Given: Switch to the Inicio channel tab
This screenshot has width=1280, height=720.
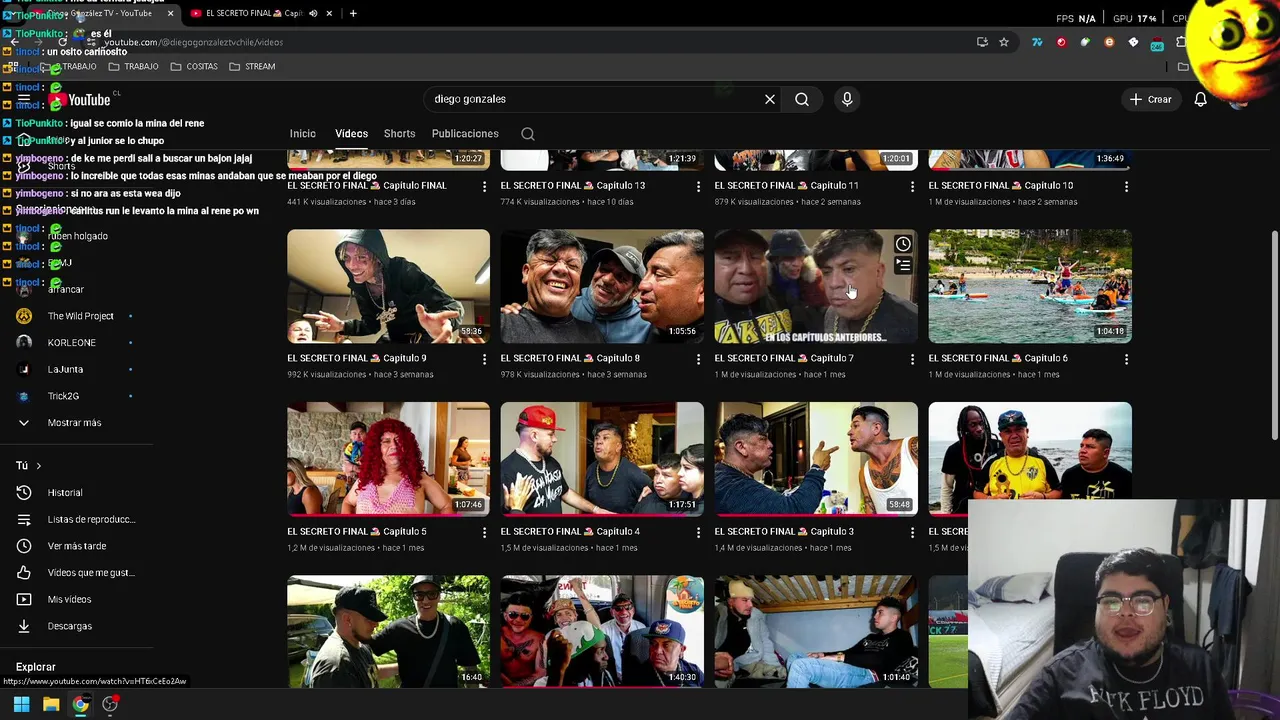Looking at the screenshot, I should pyautogui.click(x=302, y=134).
